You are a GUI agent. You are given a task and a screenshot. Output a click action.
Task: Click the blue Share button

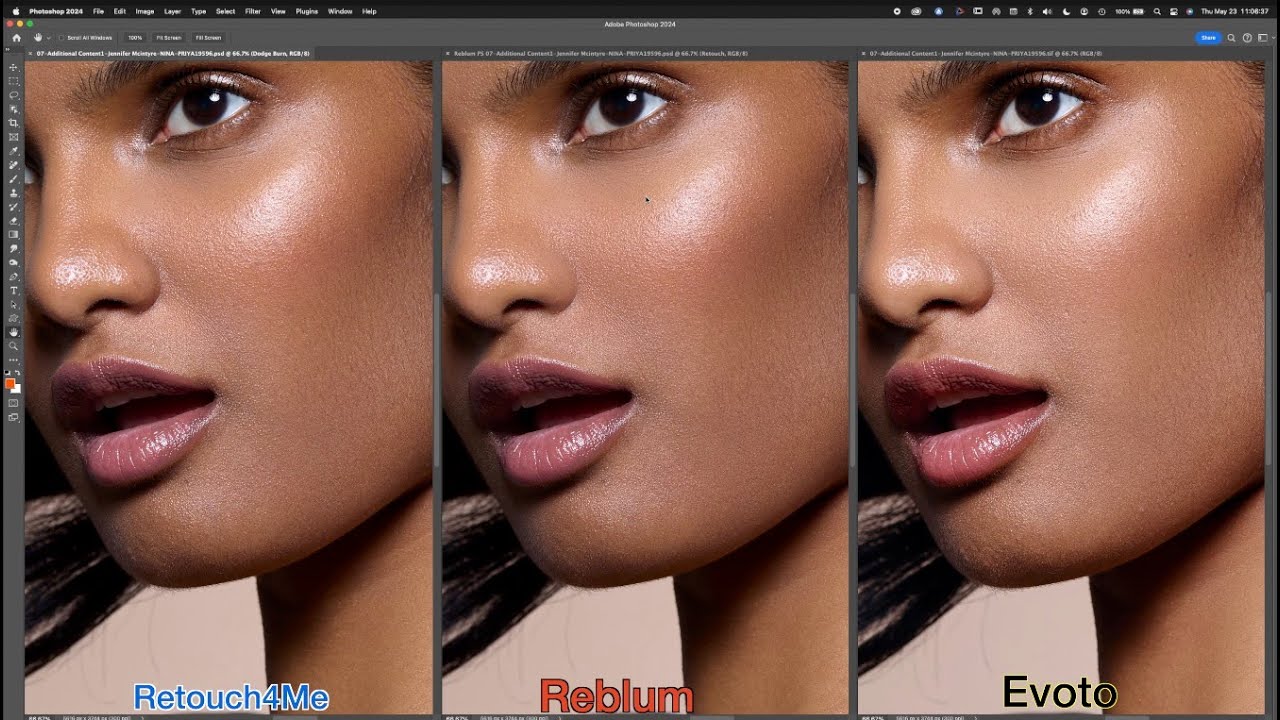pos(1208,38)
